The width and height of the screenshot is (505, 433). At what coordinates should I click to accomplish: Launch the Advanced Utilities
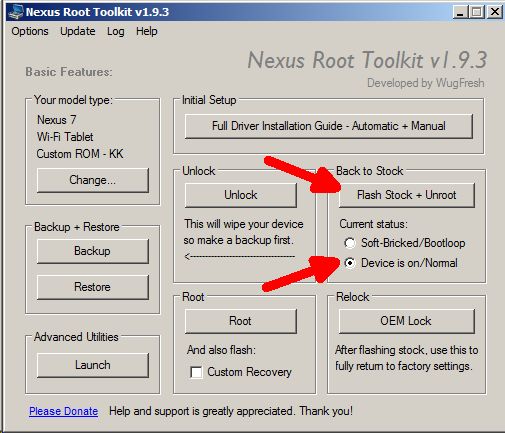[x=93, y=365]
